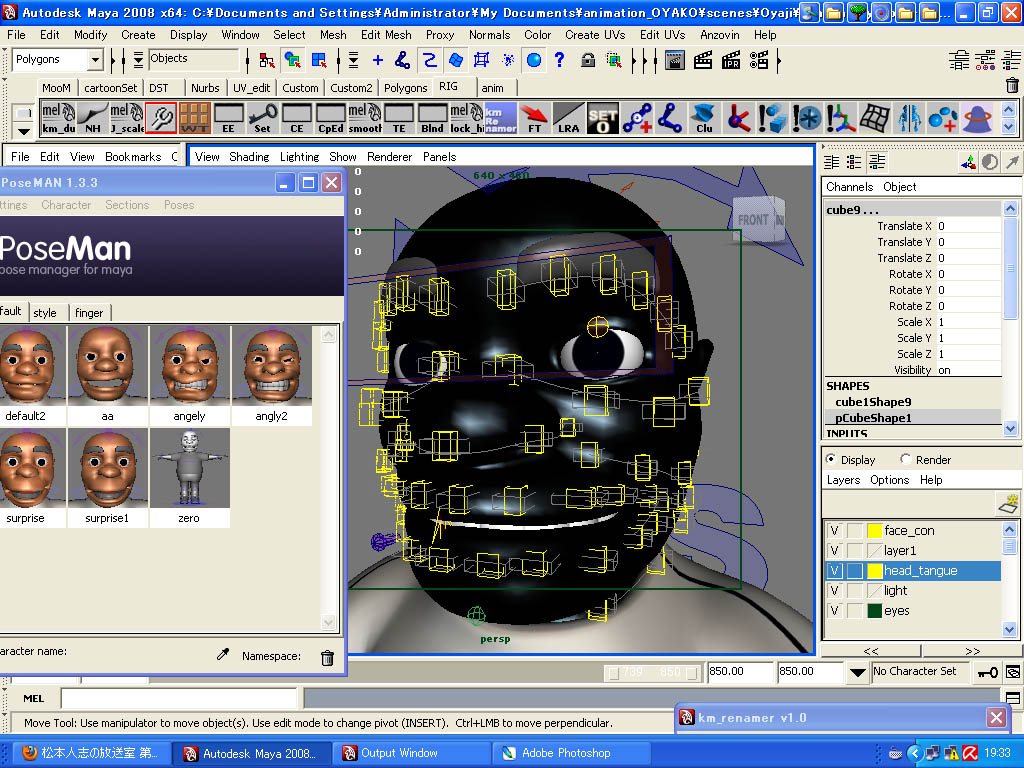
Task: Click the LRA shelf icon
Action: [x=568, y=118]
